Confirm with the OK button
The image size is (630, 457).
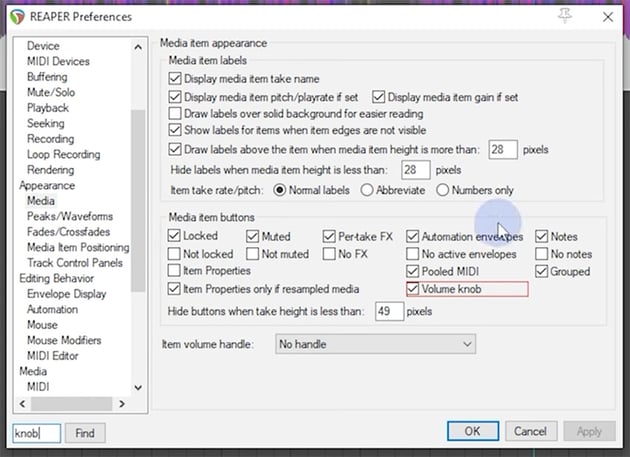pyautogui.click(x=473, y=431)
